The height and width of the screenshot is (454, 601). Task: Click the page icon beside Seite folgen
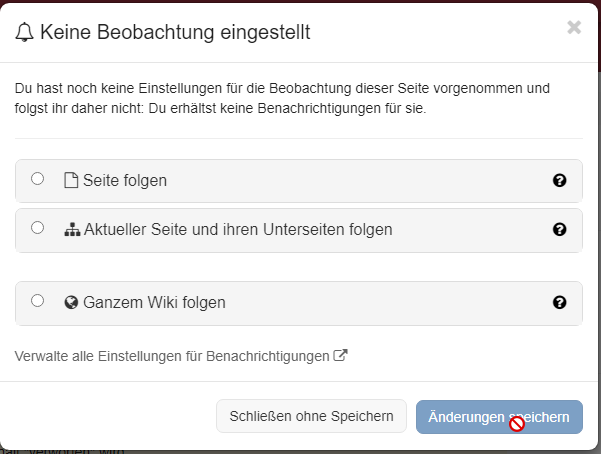(71, 180)
